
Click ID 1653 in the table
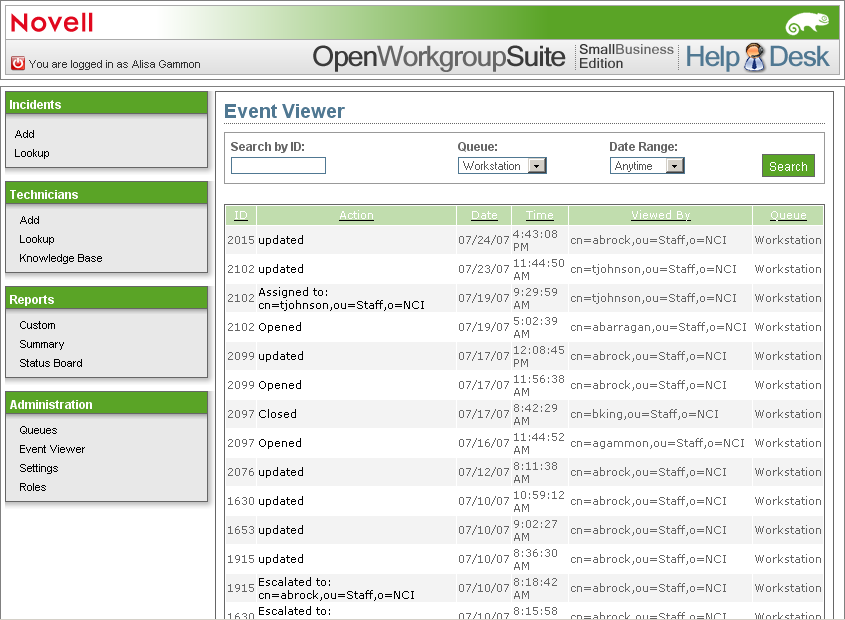click(240, 530)
